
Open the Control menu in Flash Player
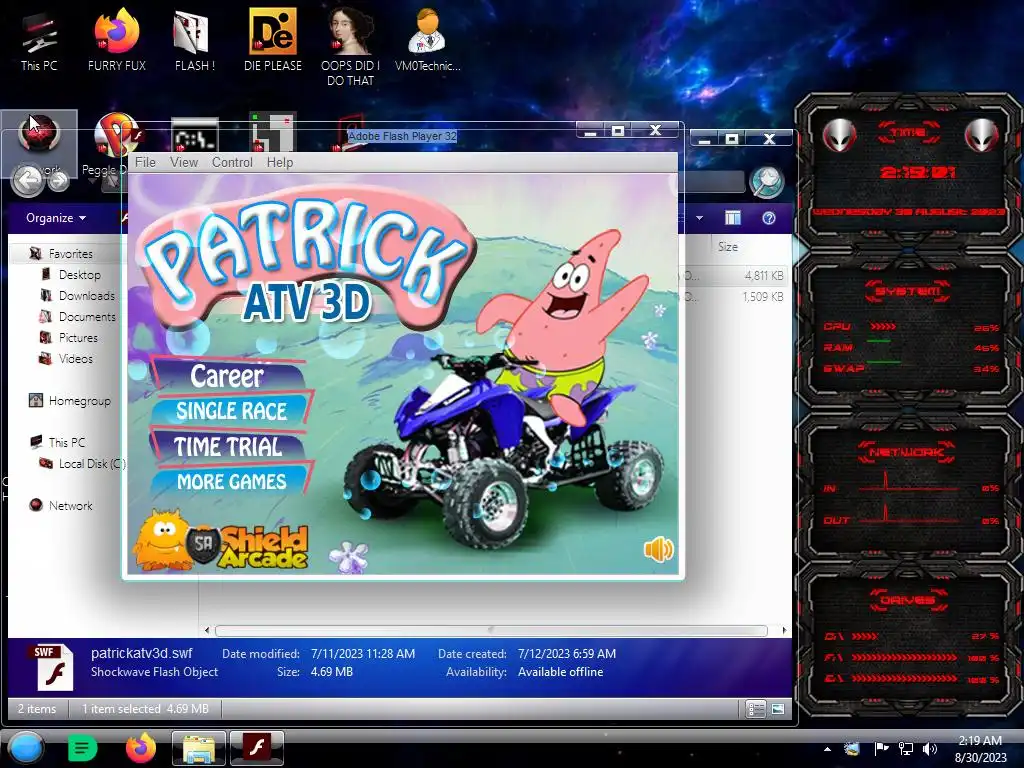point(232,162)
